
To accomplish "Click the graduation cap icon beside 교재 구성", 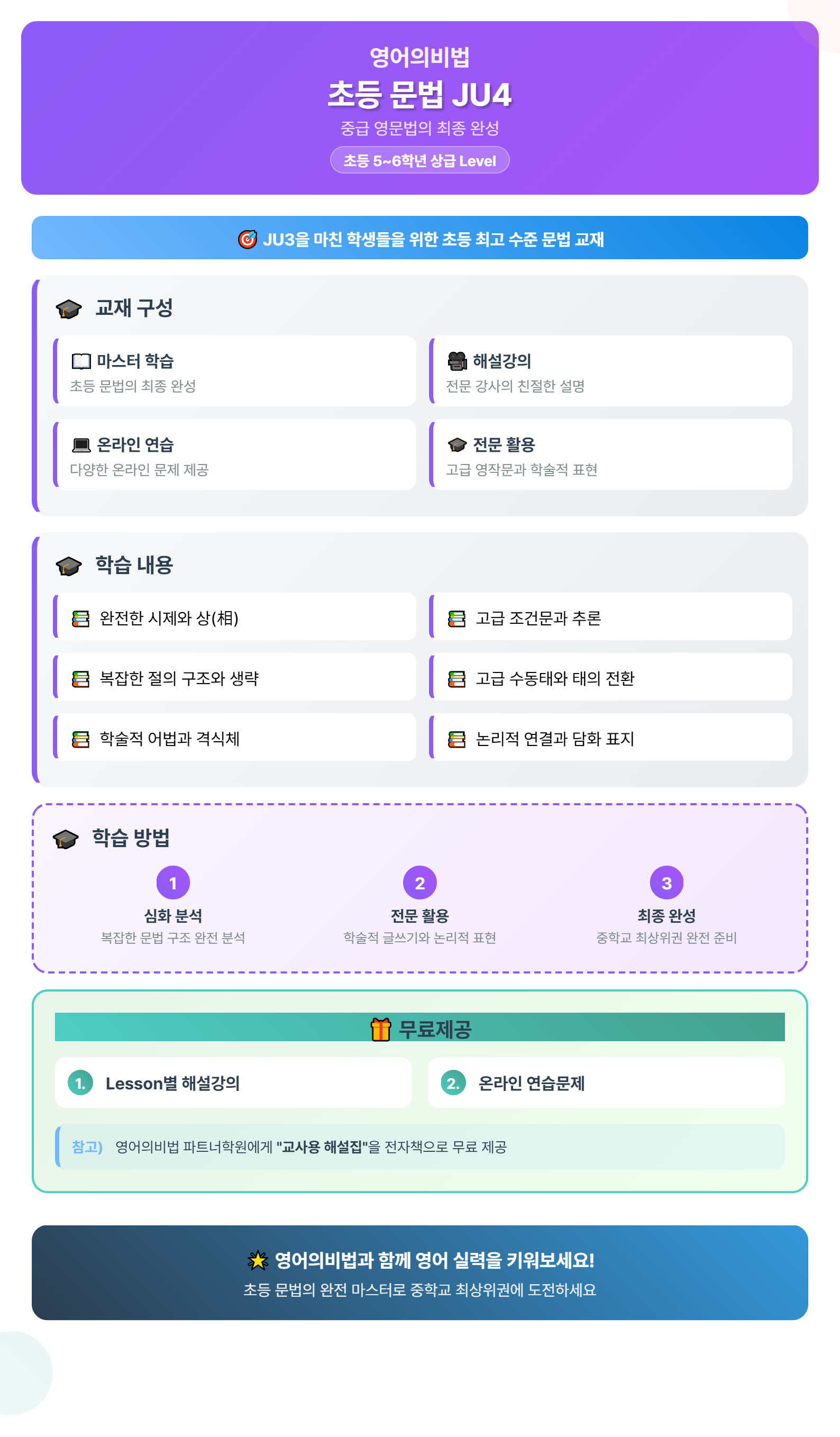I will pos(68,309).
